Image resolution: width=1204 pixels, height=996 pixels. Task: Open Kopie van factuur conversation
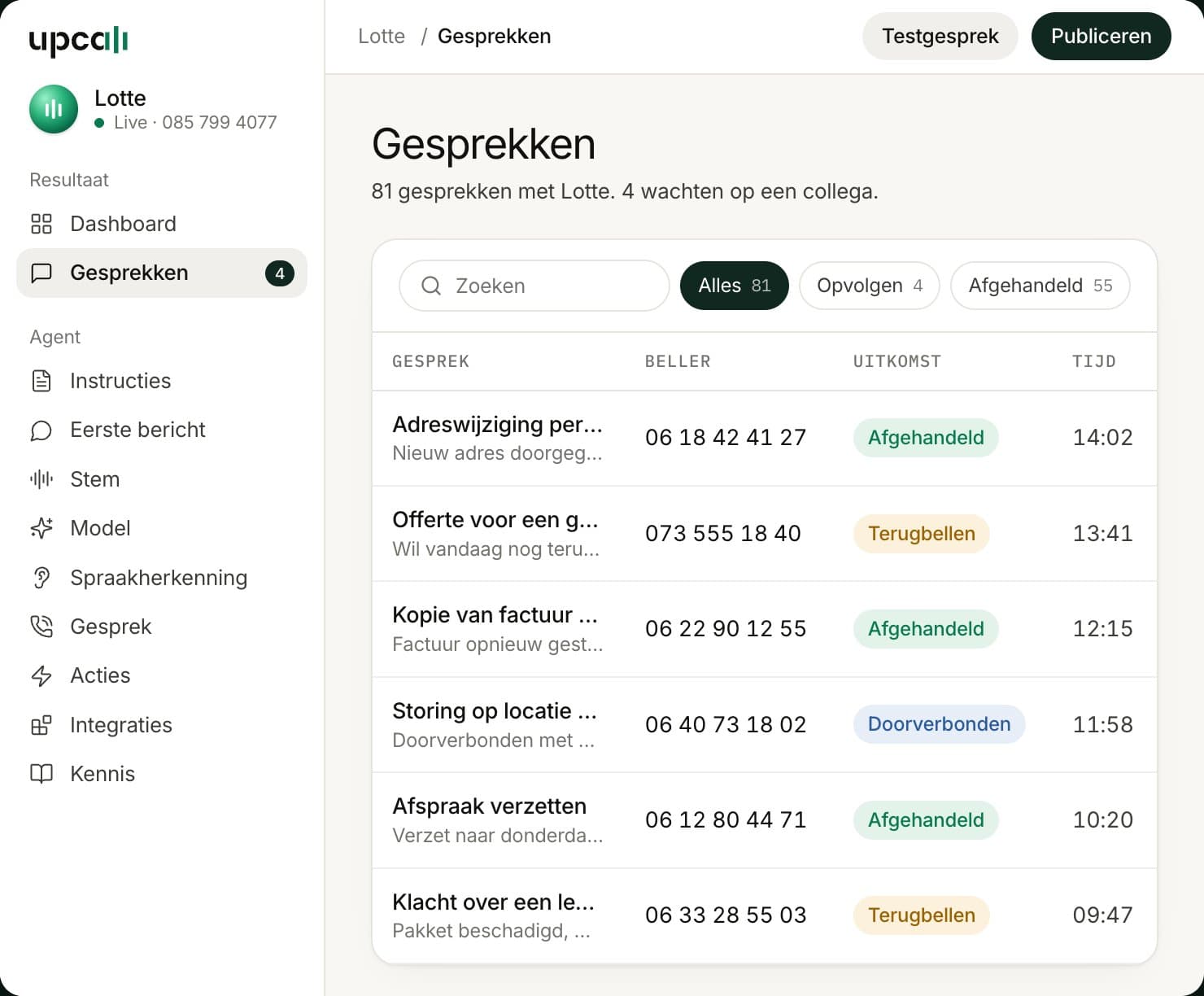765,629
